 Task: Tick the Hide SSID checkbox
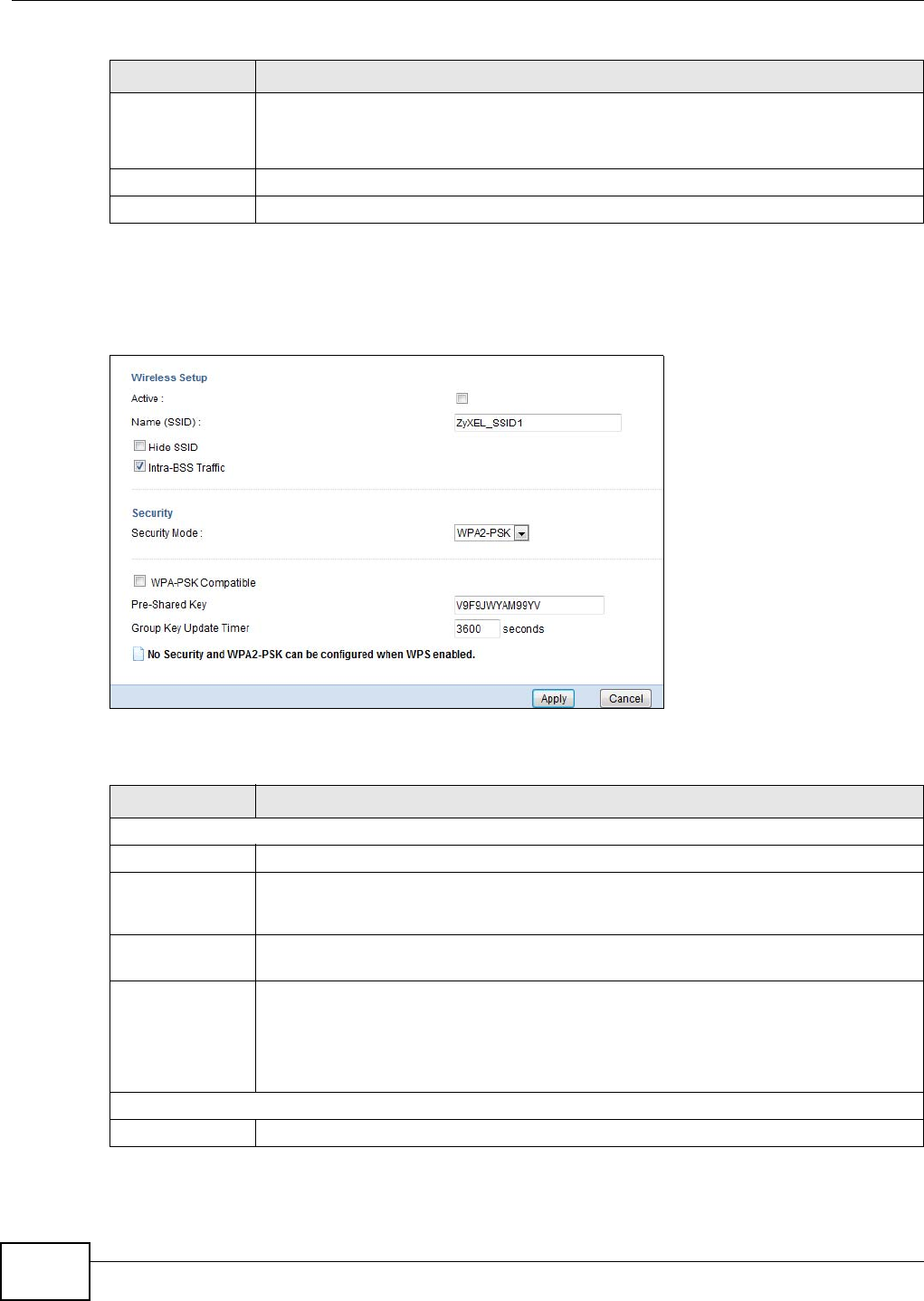pos(139,445)
